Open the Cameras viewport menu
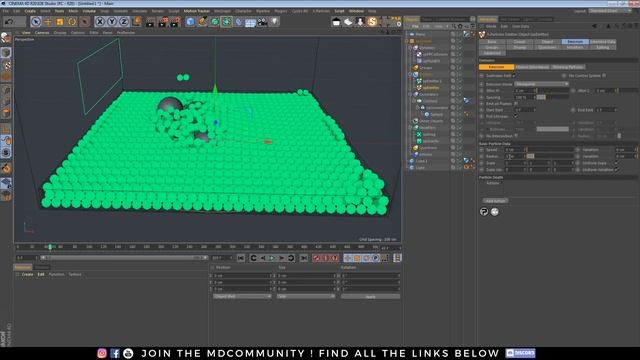640x360 pixels. (42, 33)
